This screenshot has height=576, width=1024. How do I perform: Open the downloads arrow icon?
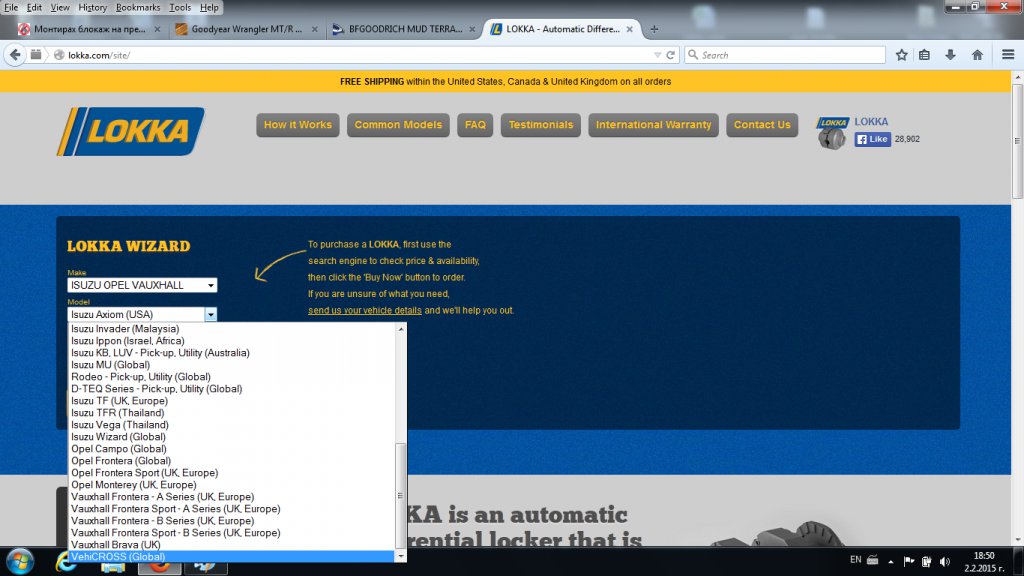coord(950,55)
